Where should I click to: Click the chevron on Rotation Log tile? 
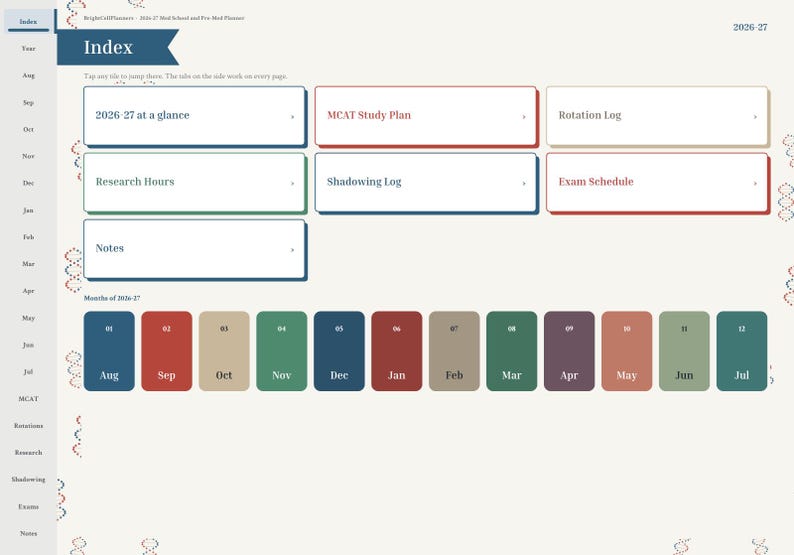[755, 116]
